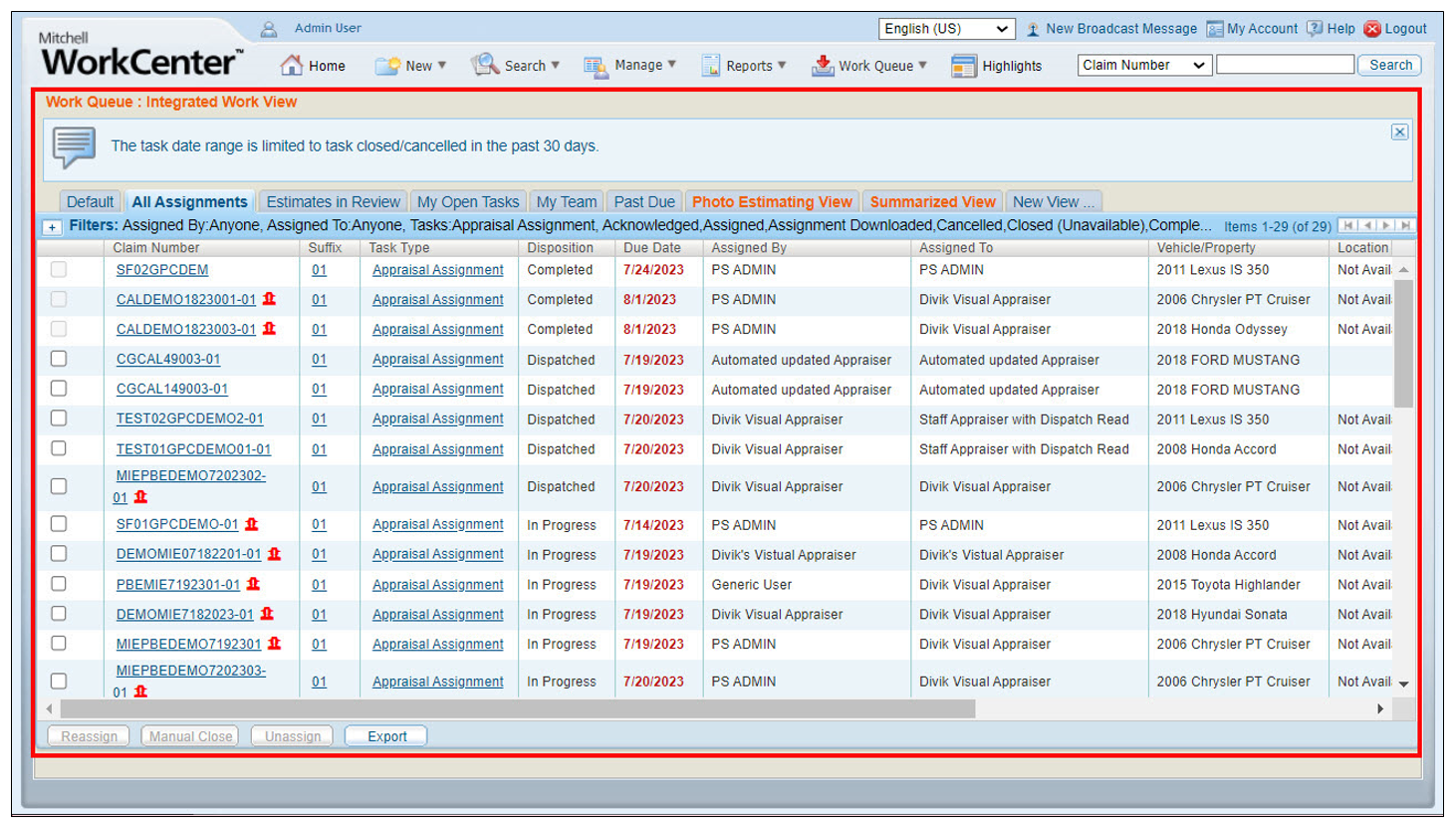The image size is (1456, 829).
Task: Check the box for CGCAL149003-01
Action: click(59, 389)
